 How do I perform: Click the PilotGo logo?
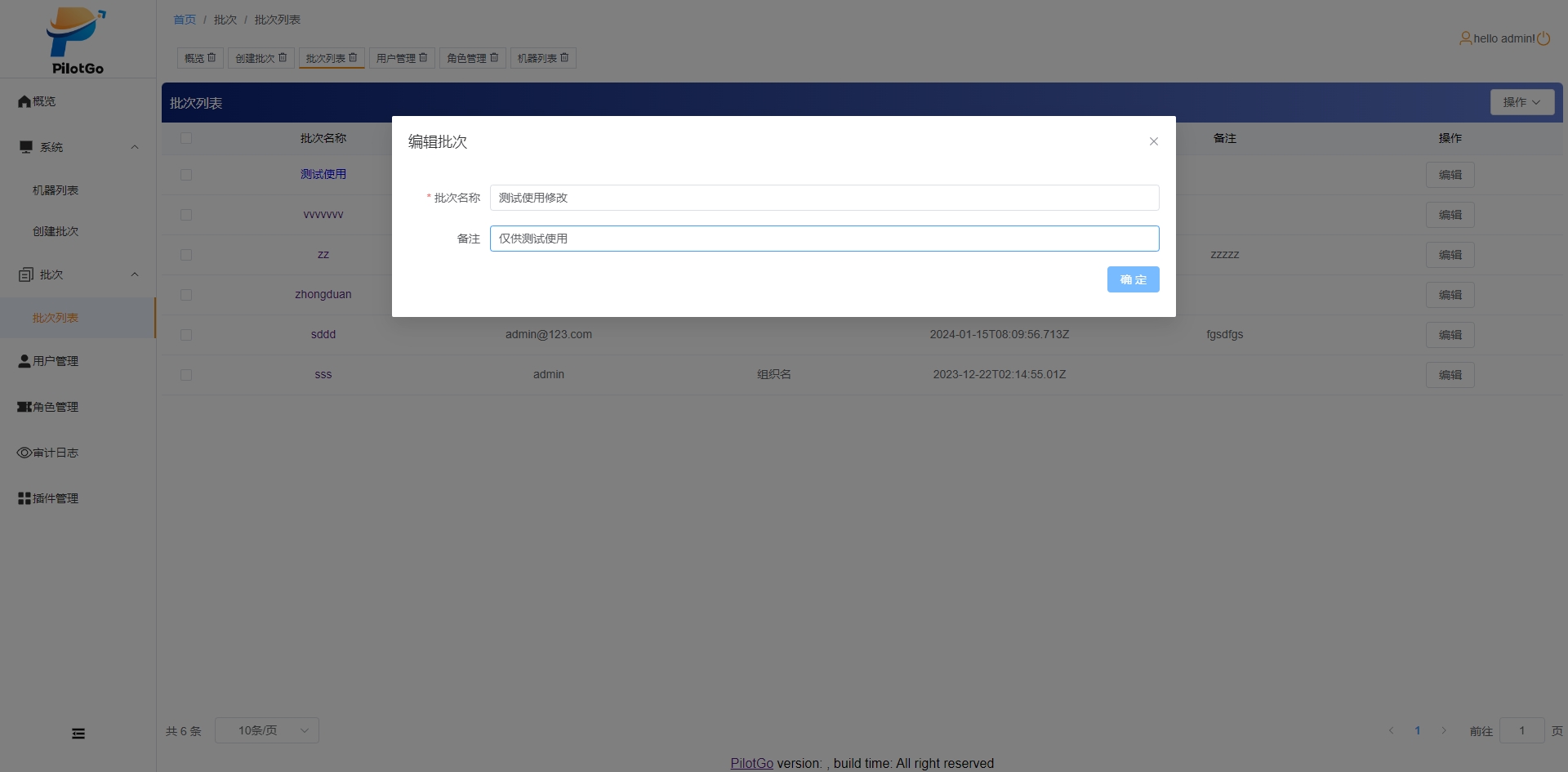pos(77,41)
